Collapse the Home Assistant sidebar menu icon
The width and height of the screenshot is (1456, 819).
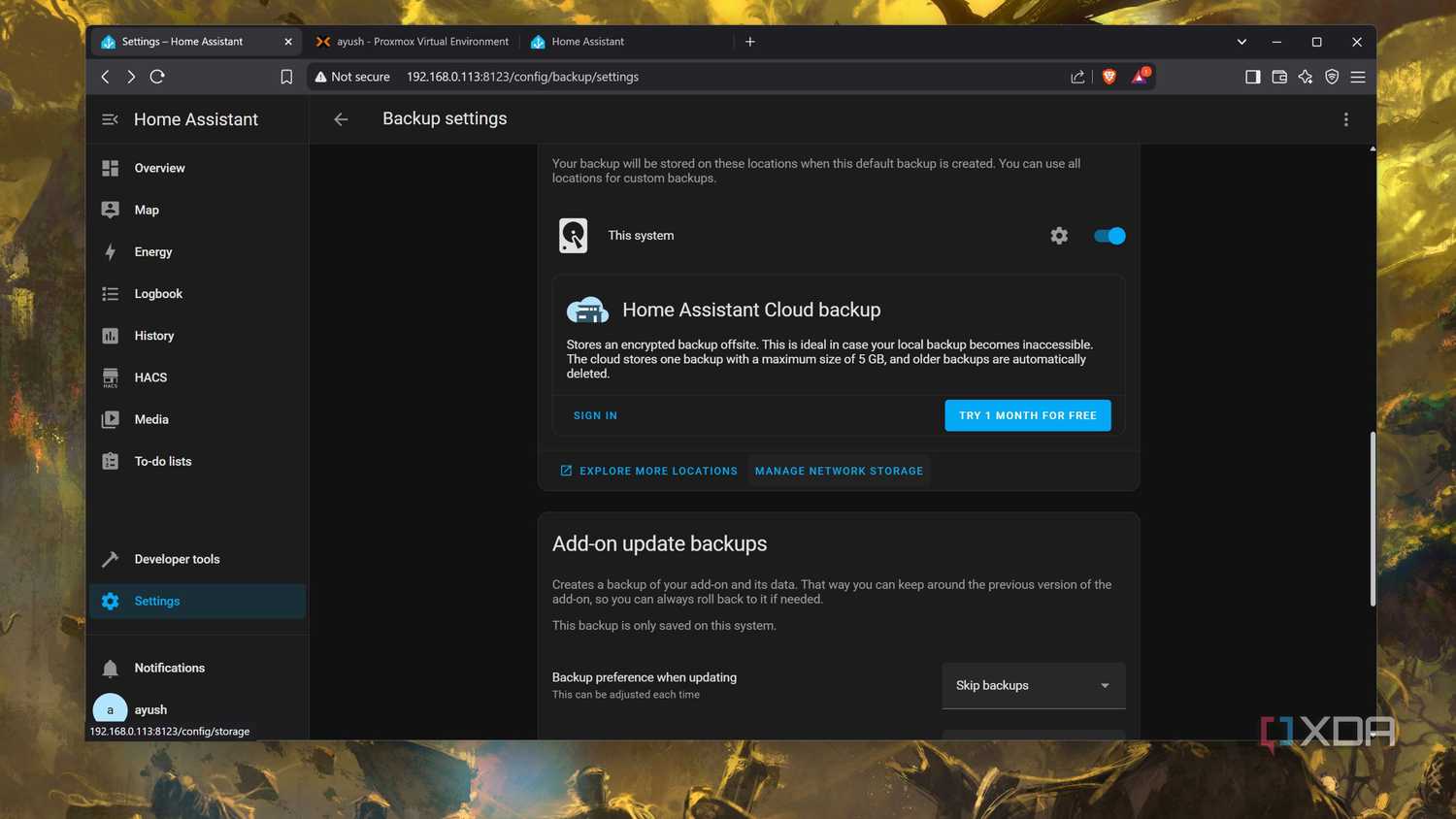(x=110, y=119)
